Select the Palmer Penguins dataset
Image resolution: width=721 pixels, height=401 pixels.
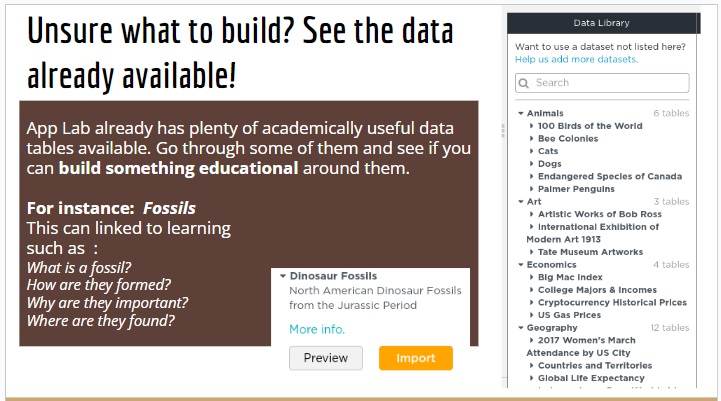point(576,189)
